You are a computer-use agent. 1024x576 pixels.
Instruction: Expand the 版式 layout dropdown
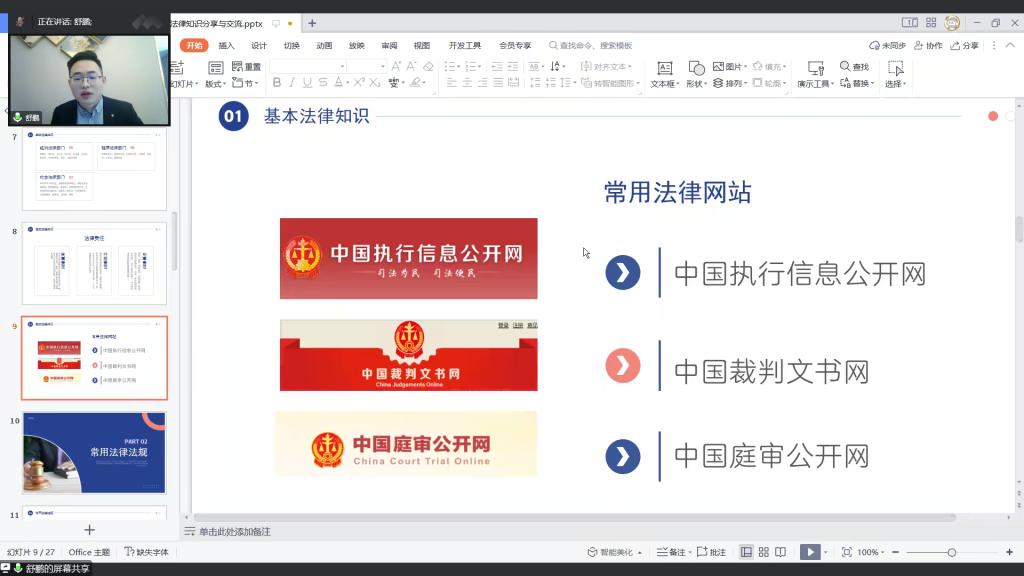216,84
